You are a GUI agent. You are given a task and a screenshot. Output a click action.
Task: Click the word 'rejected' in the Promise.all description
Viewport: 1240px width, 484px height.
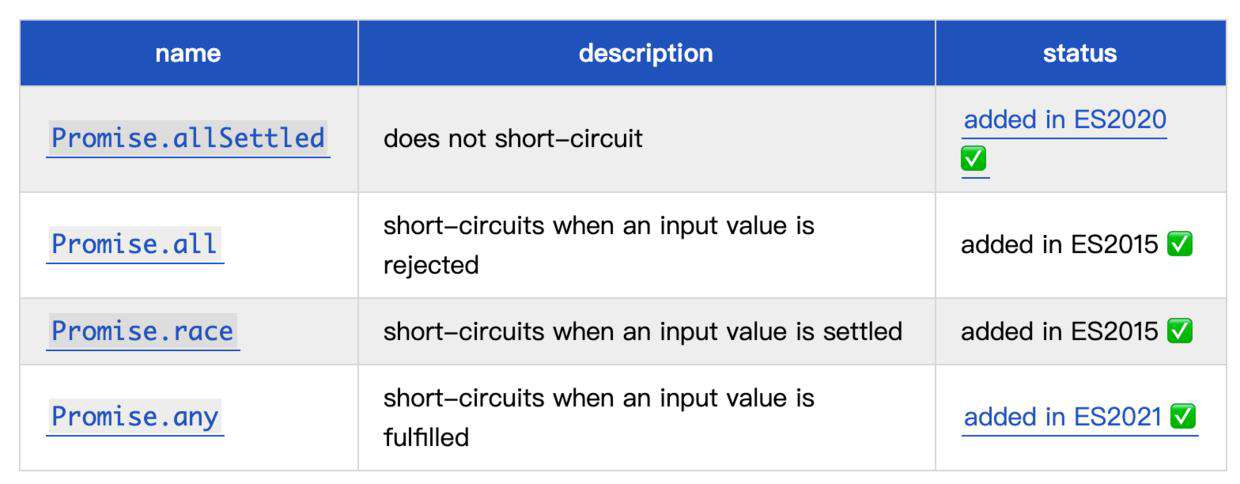coord(431,265)
